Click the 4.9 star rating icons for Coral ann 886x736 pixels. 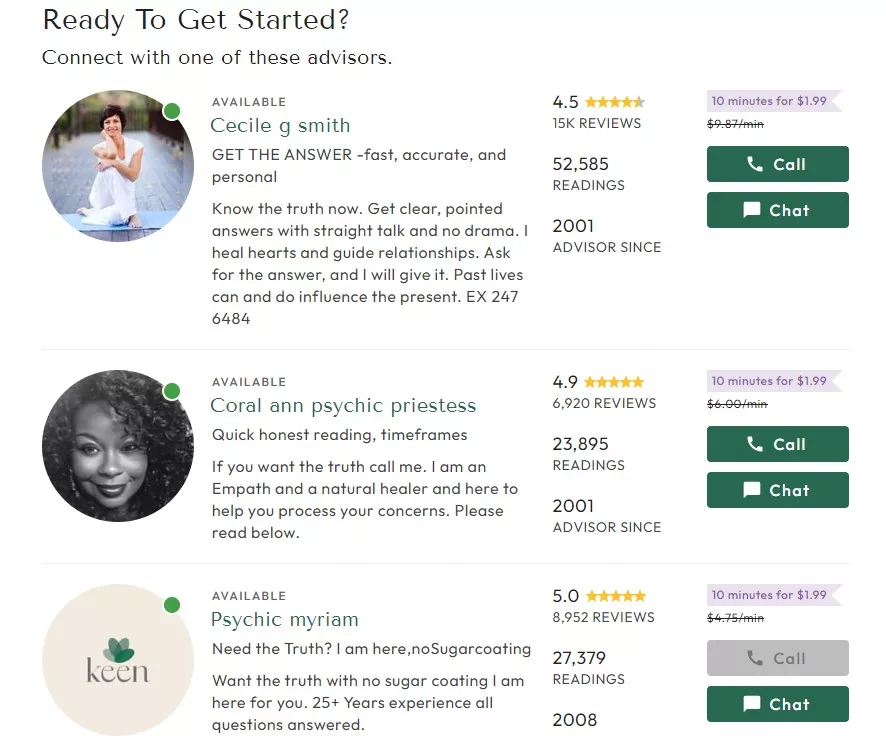point(614,382)
